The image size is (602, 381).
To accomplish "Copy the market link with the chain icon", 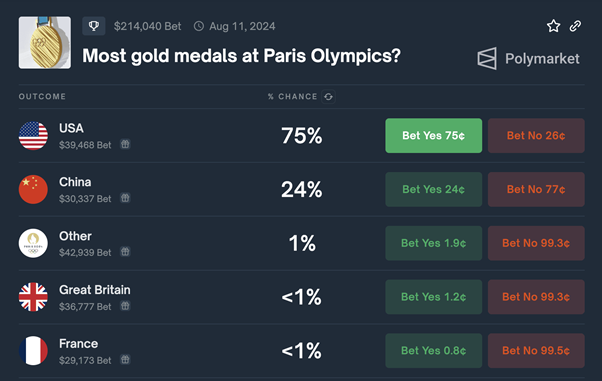I will tap(575, 26).
